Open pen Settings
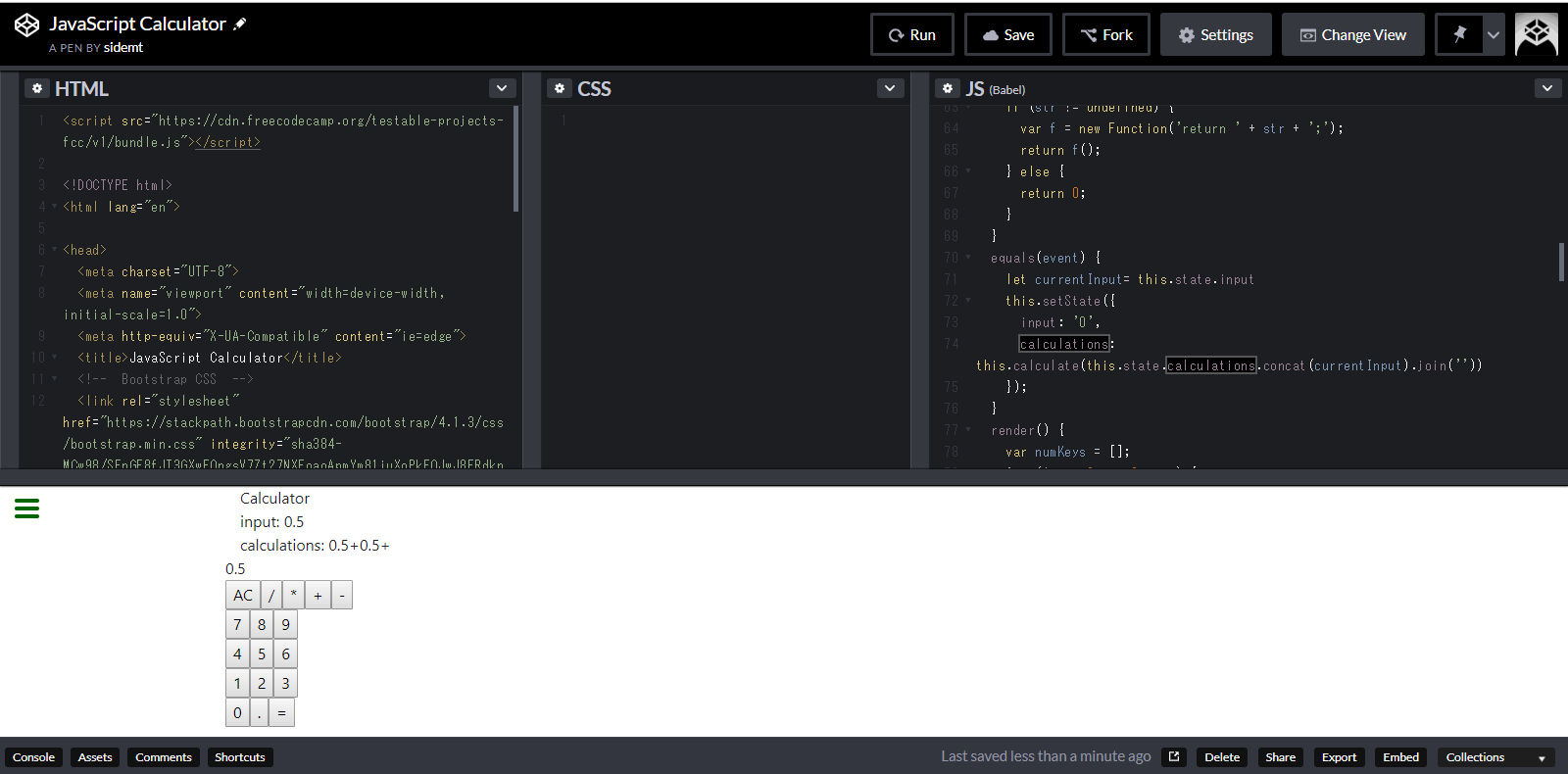The image size is (1568, 774). pyautogui.click(x=1216, y=34)
